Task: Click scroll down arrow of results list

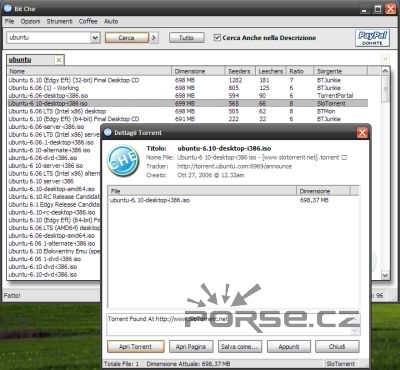Action: coord(385,275)
